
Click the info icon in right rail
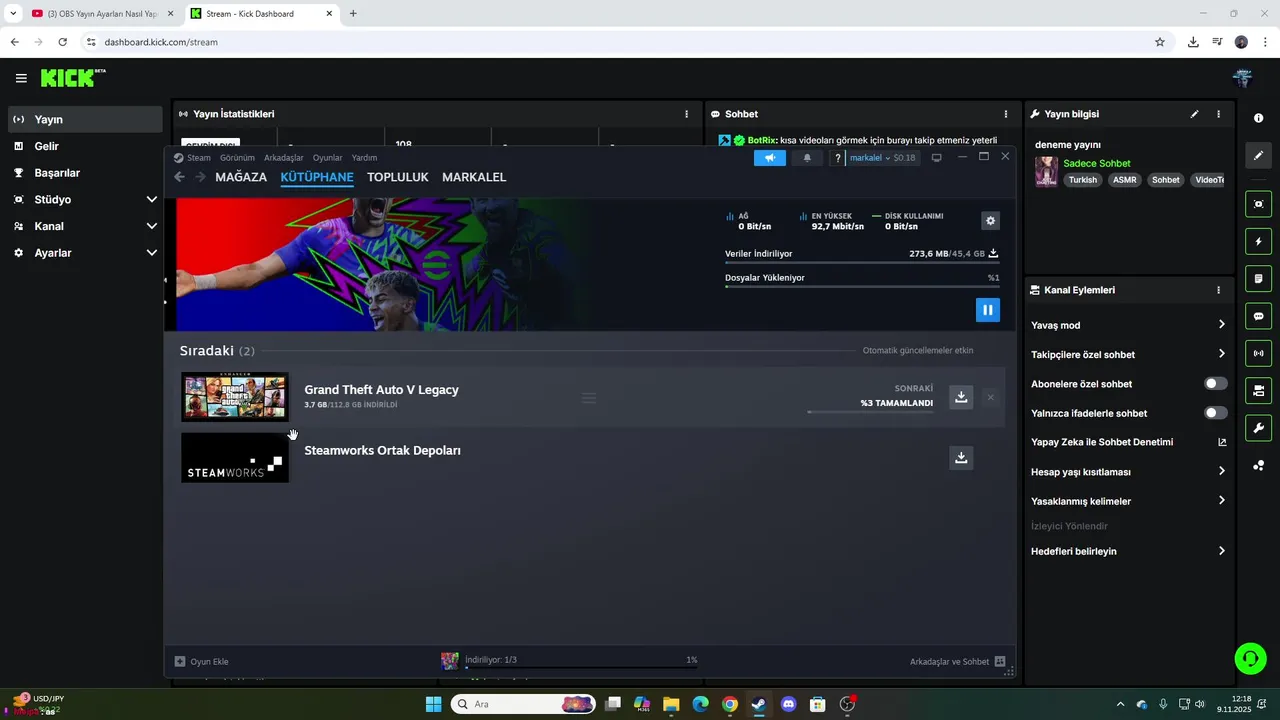coord(1258,118)
